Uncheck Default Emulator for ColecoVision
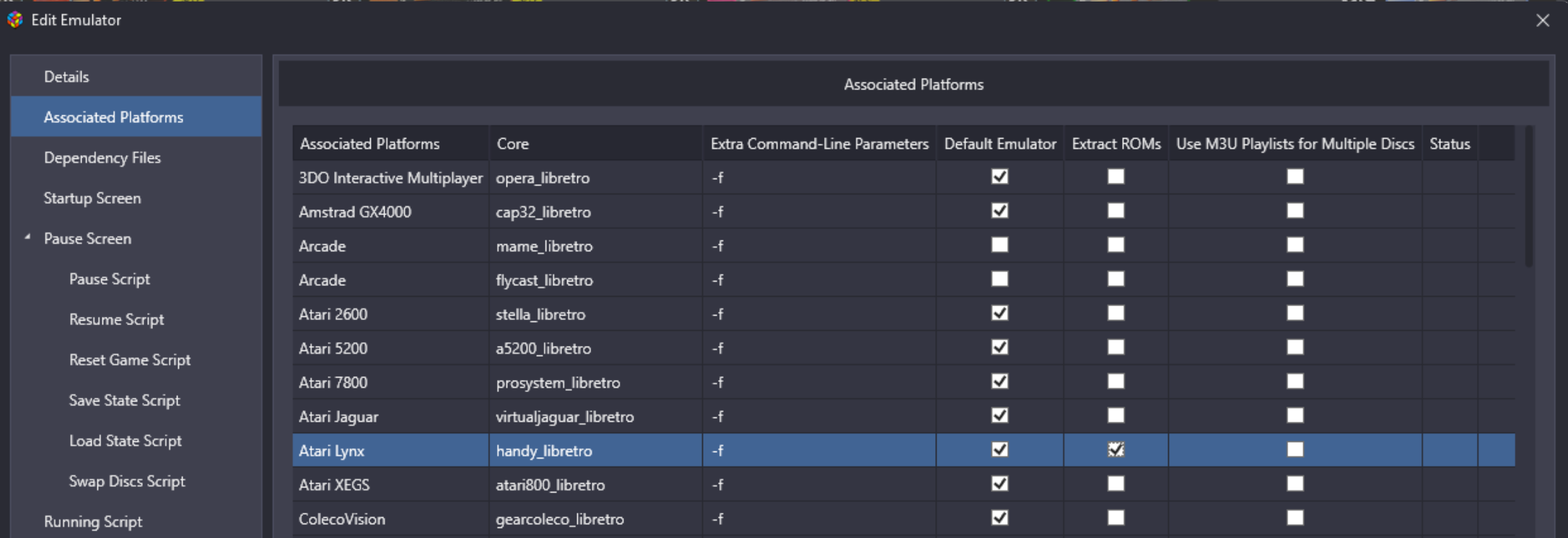1568x538 pixels. pos(999,518)
